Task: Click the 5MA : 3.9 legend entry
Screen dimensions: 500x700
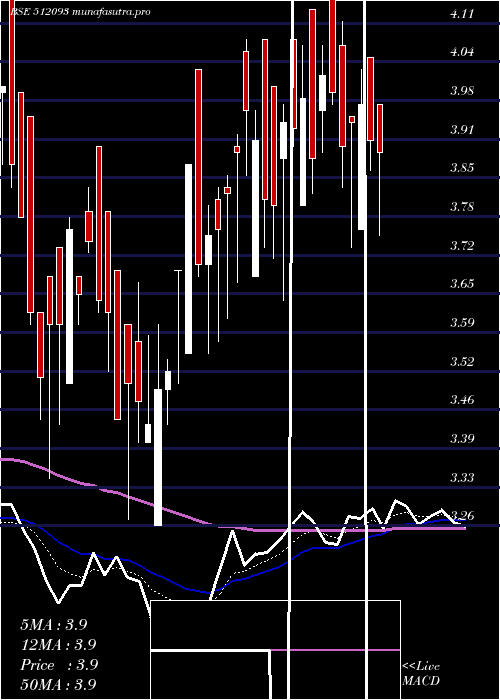Action: click(54, 625)
